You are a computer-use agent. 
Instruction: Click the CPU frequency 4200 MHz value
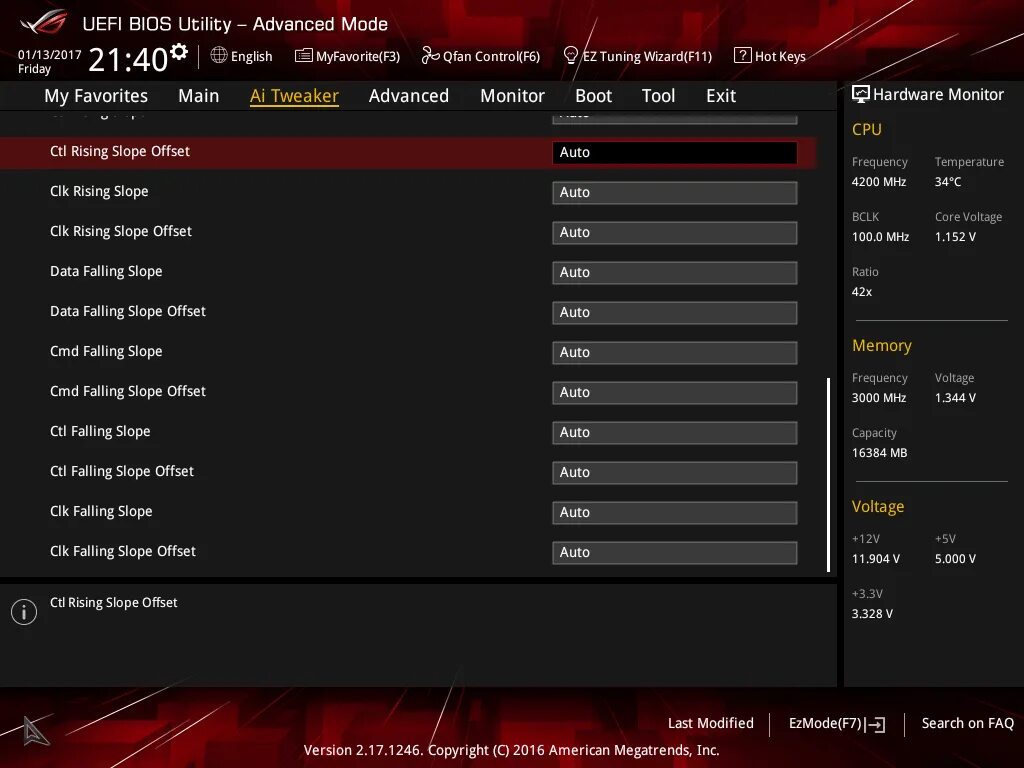[879, 182]
